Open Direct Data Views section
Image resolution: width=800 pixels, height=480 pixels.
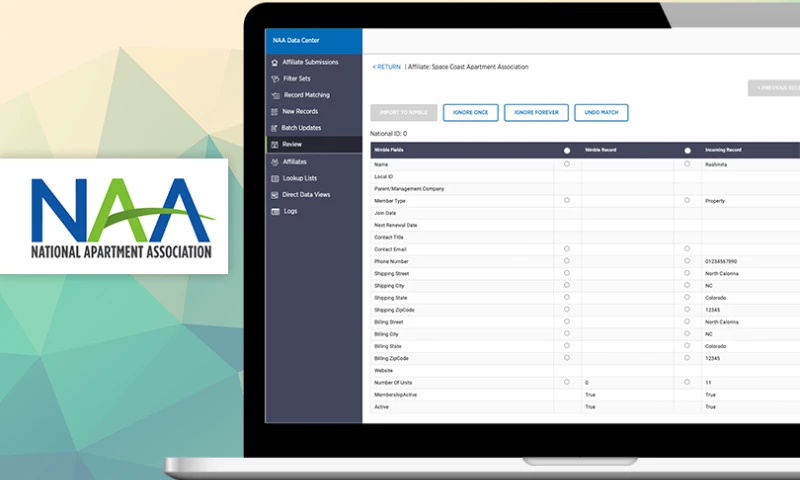(x=306, y=194)
